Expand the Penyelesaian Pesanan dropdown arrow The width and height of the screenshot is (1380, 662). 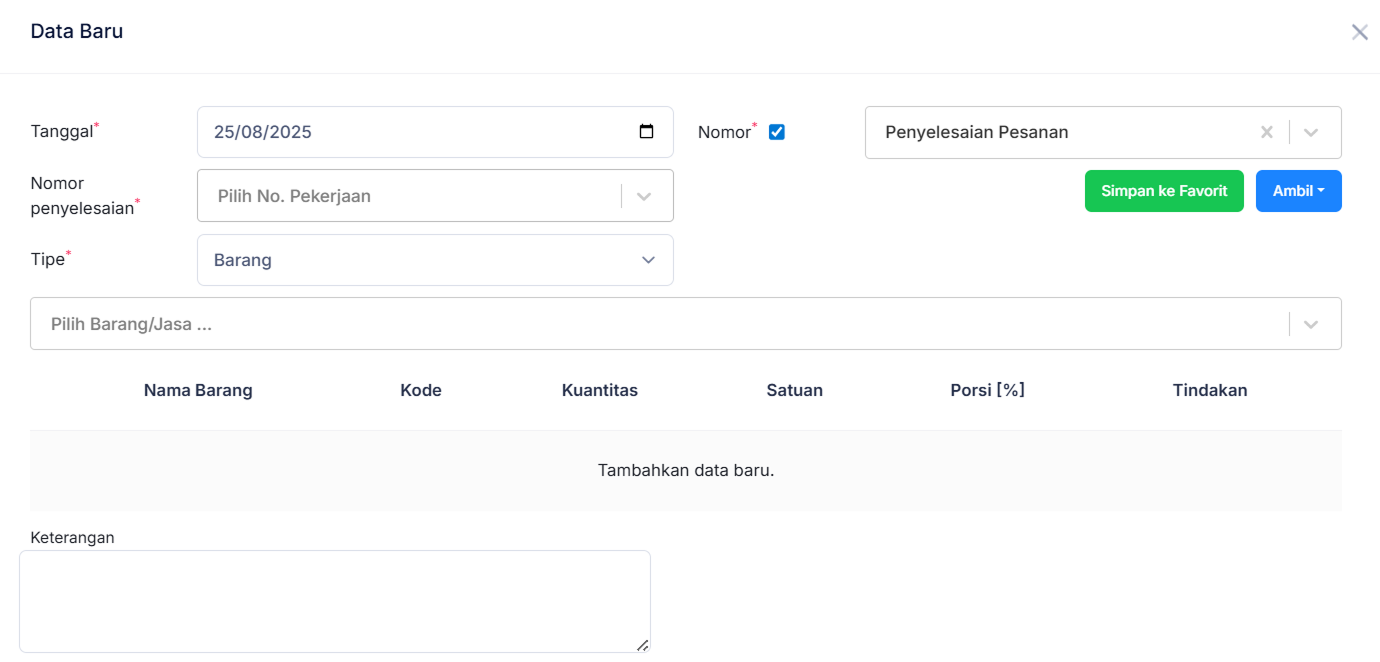tap(1311, 132)
